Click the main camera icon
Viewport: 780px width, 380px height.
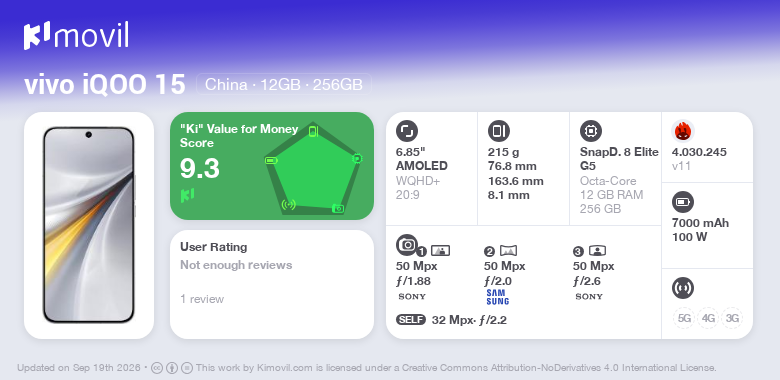(x=407, y=244)
